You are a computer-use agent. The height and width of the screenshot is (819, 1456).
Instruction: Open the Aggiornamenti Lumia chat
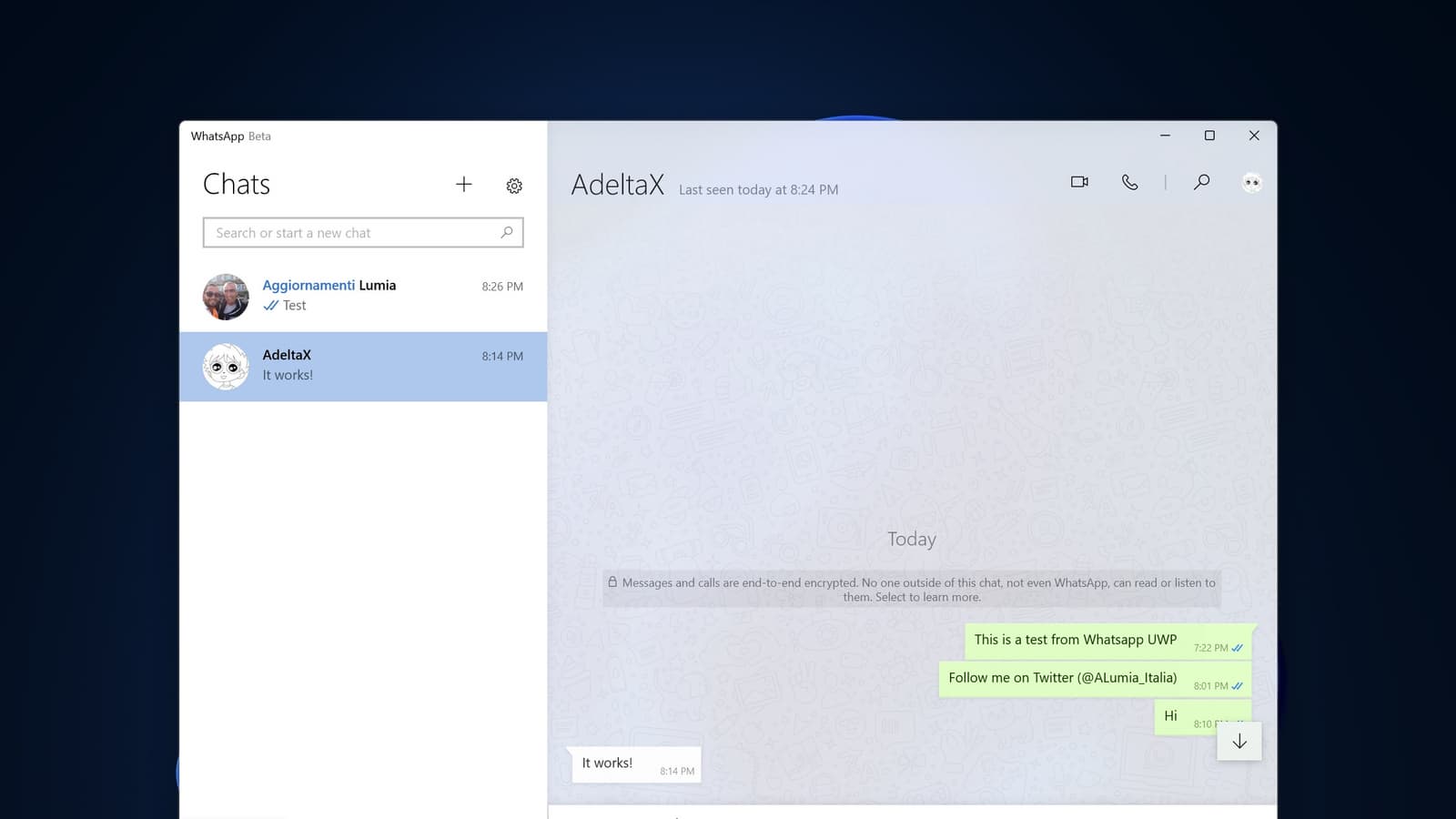[363, 297]
